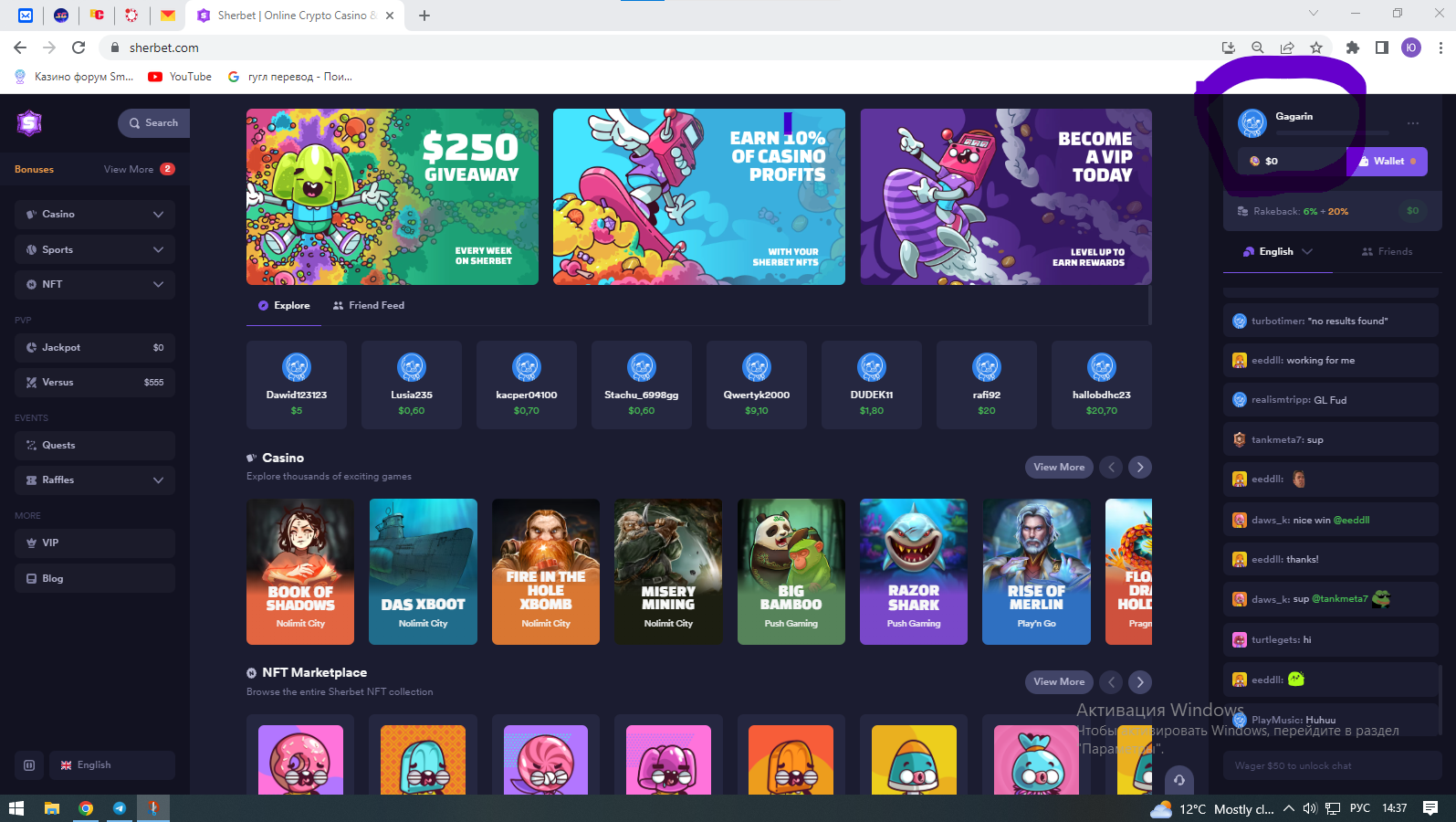
Task: Click Qwertyk2000 user avatar
Action: click(x=757, y=367)
